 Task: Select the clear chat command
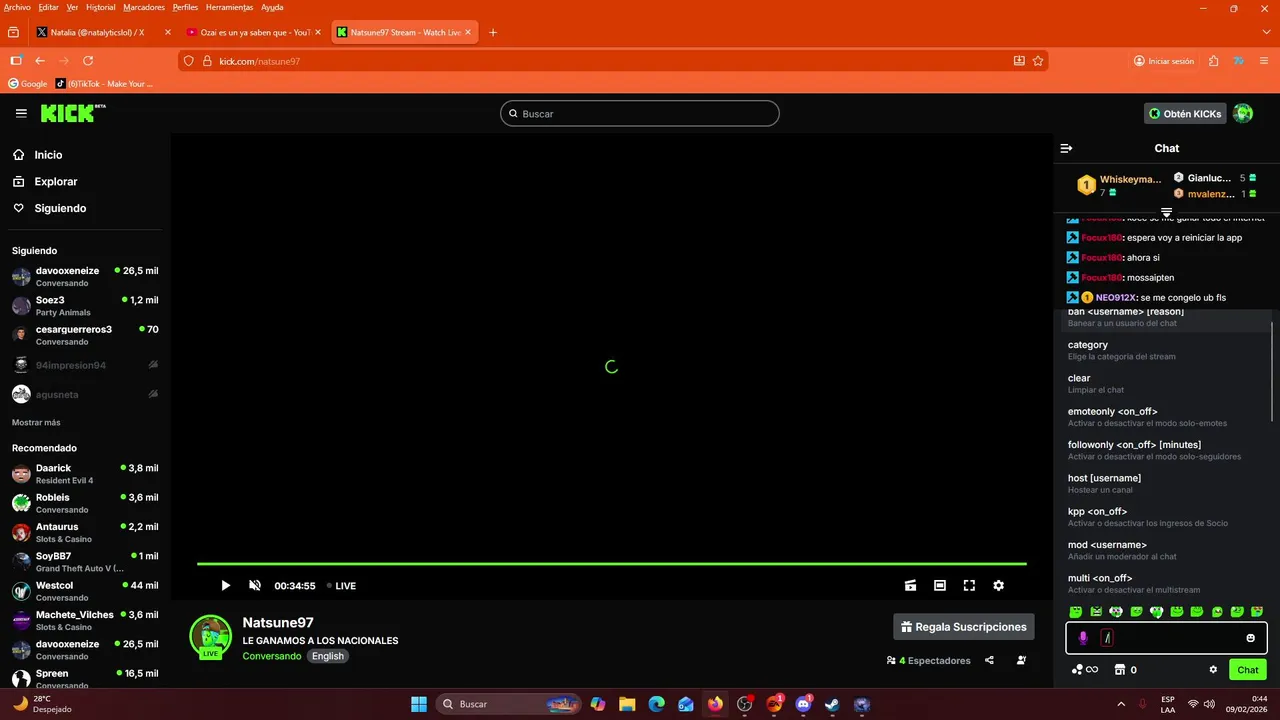pos(1164,383)
